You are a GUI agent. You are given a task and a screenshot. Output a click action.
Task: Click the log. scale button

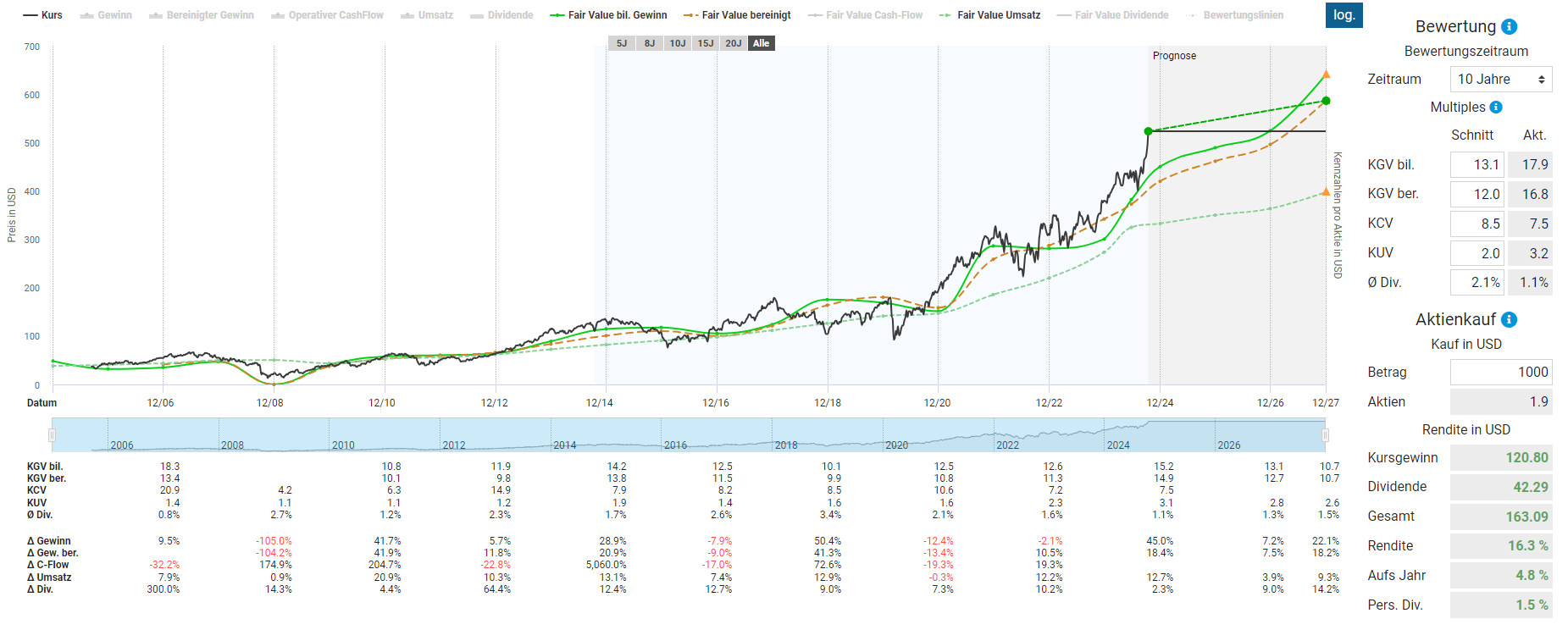click(x=1344, y=15)
